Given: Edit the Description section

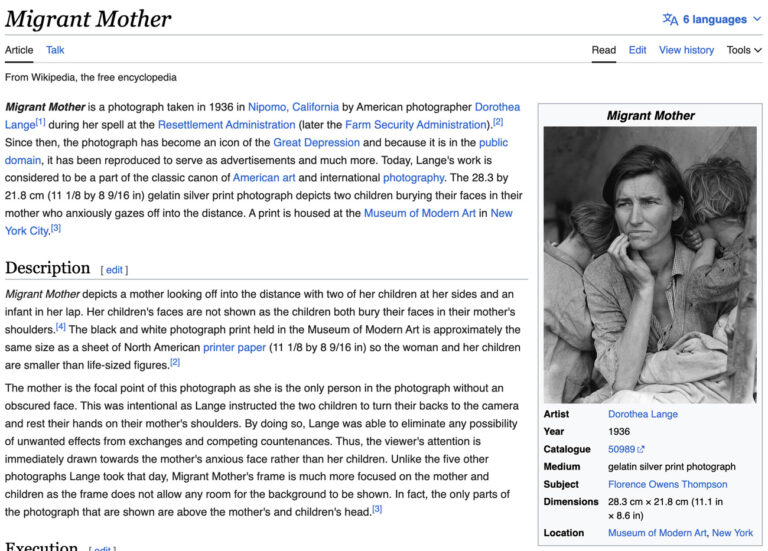Looking at the screenshot, I should (x=114, y=270).
